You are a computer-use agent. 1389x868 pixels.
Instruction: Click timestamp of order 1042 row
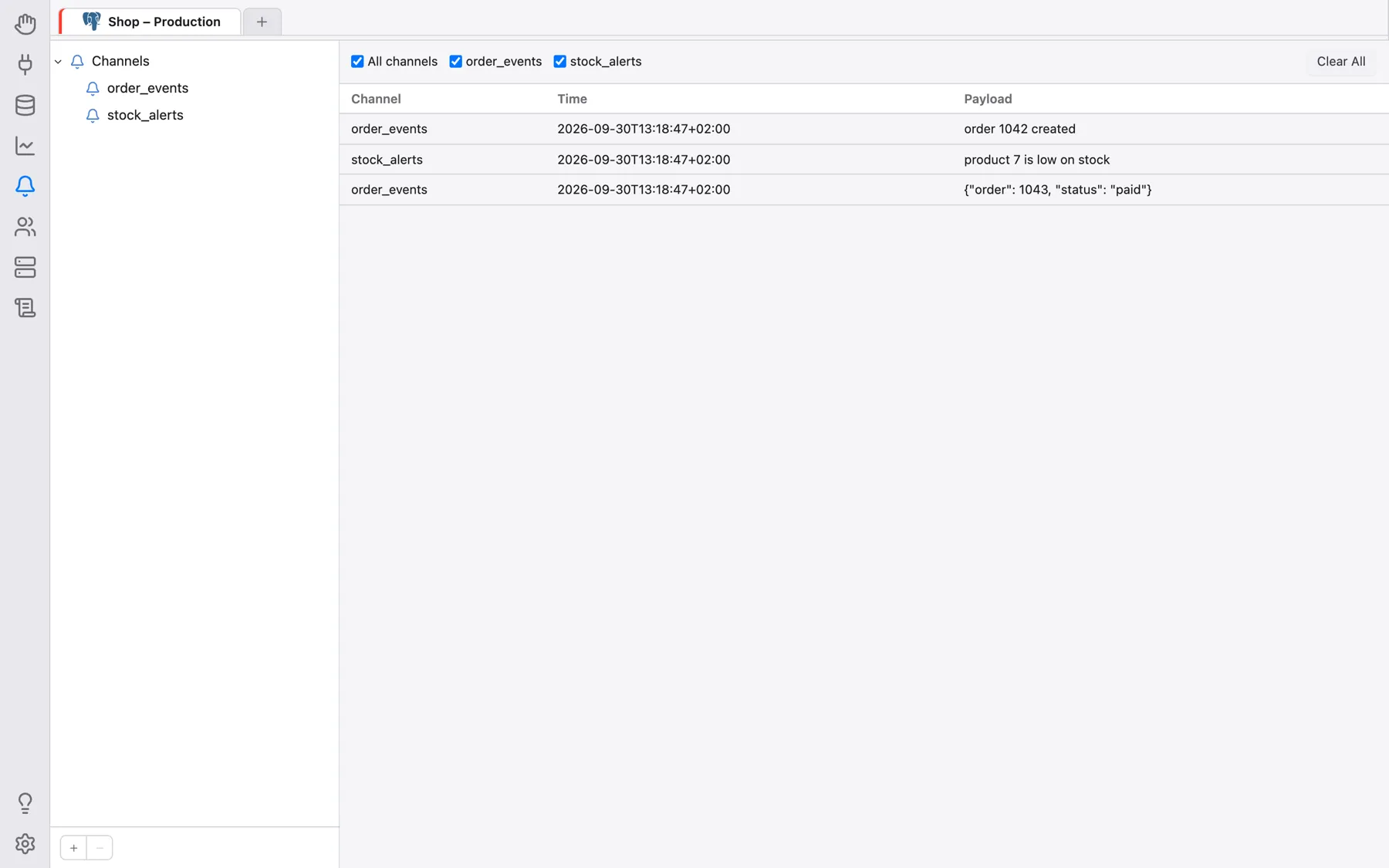[644, 129]
